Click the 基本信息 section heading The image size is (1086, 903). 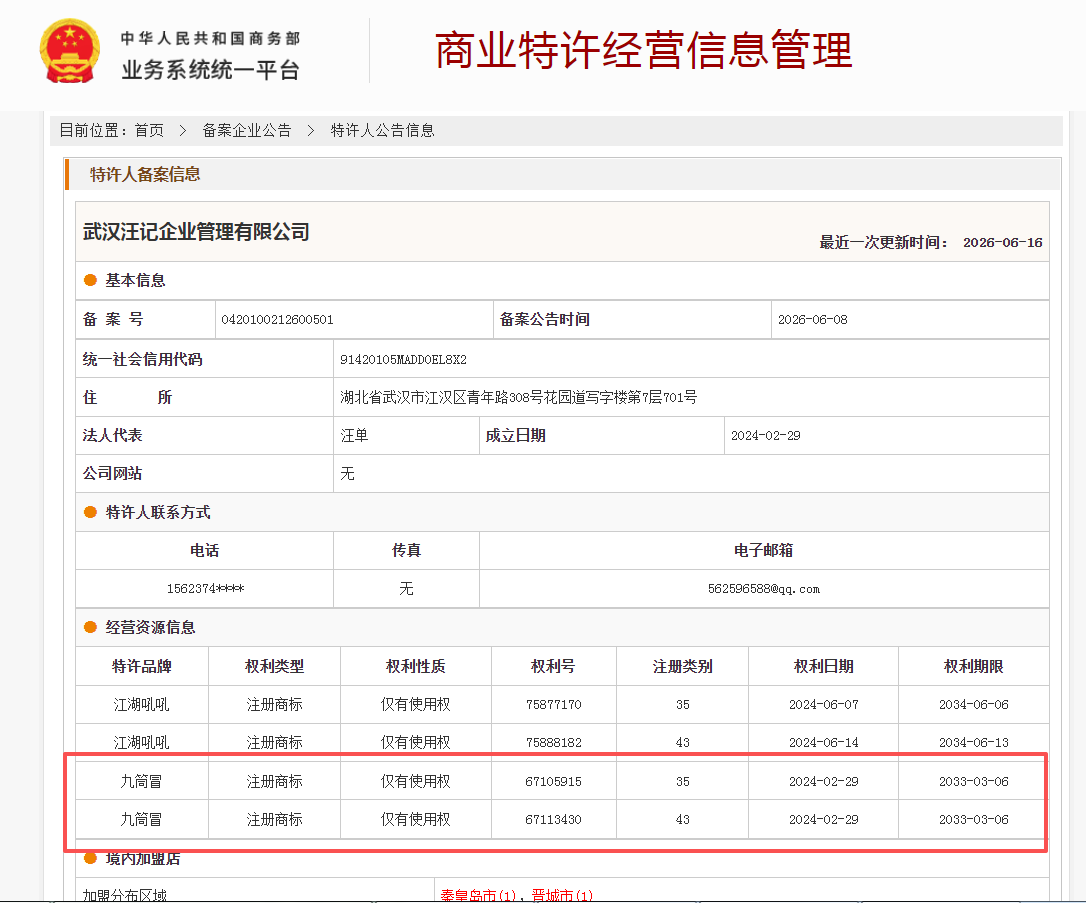[x=135, y=280]
